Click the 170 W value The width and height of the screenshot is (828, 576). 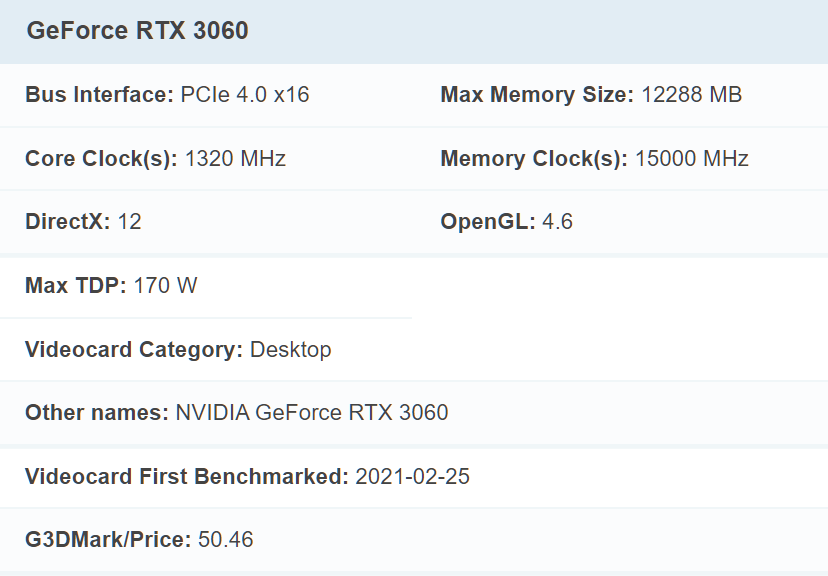[165, 286]
